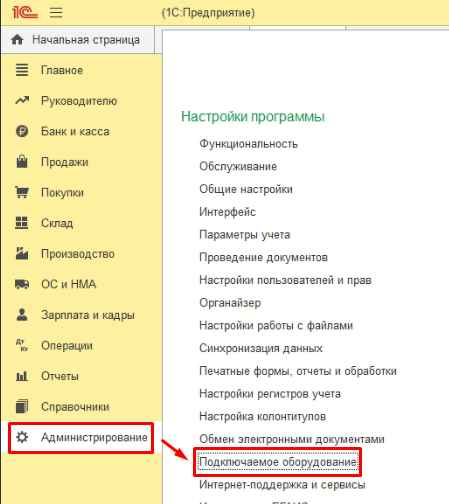Click the (1С:Предприятие) title text
The width and height of the screenshot is (449, 504).
(208, 13)
